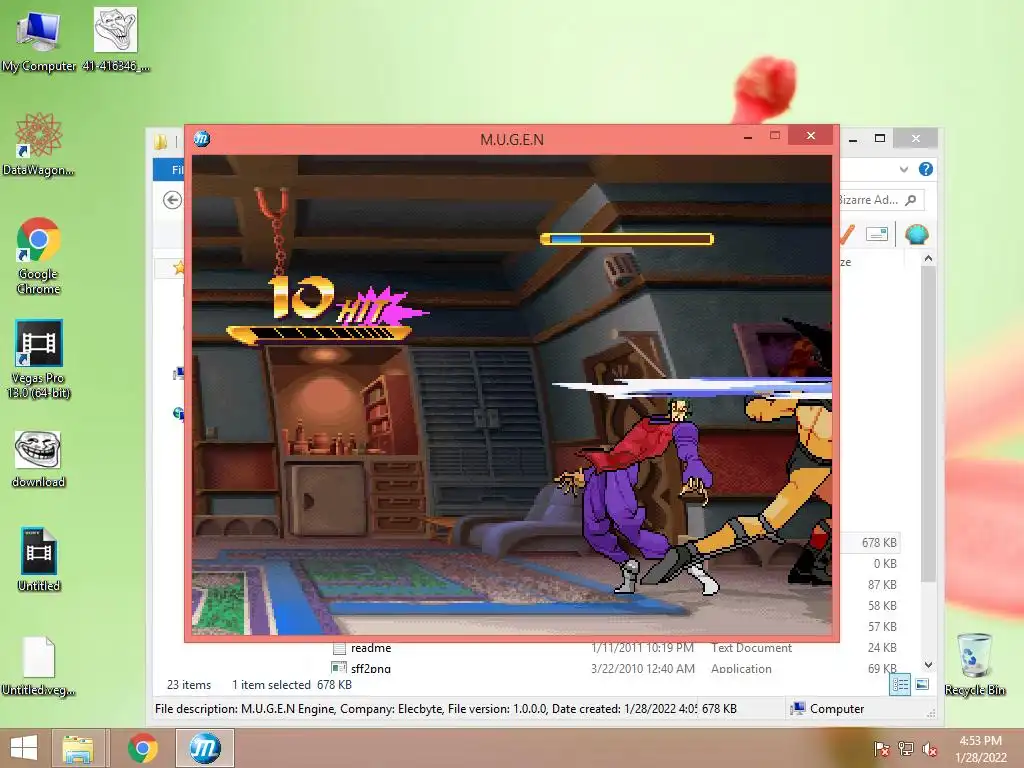
Task: Click the 57 KB size cell
Action: click(x=882, y=626)
